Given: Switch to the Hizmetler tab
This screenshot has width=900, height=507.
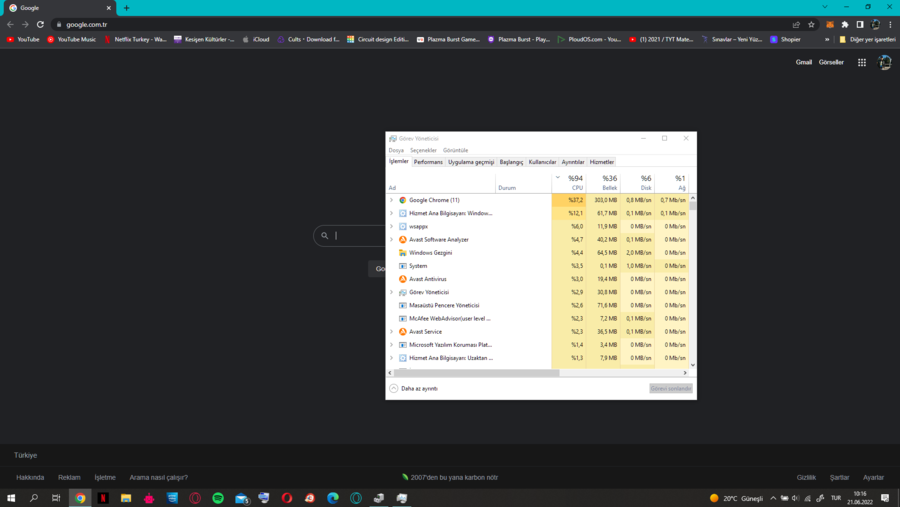Looking at the screenshot, I should [x=602, y=162].
